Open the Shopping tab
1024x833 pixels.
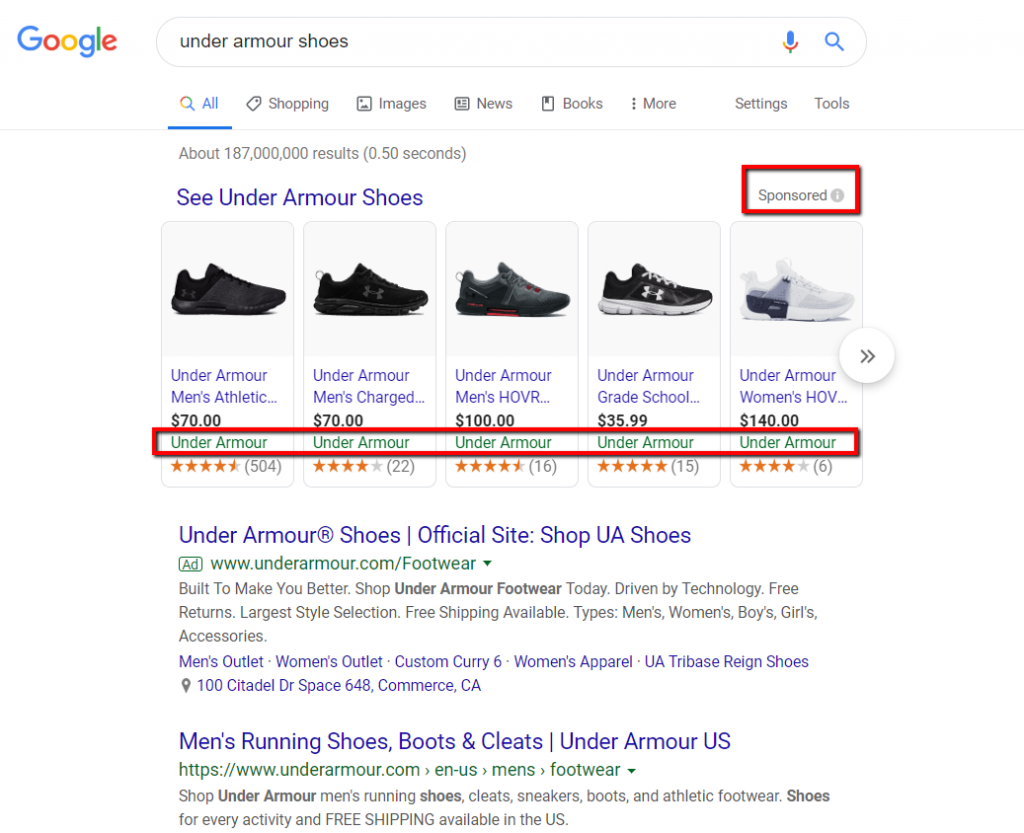[x=287, y=104]
